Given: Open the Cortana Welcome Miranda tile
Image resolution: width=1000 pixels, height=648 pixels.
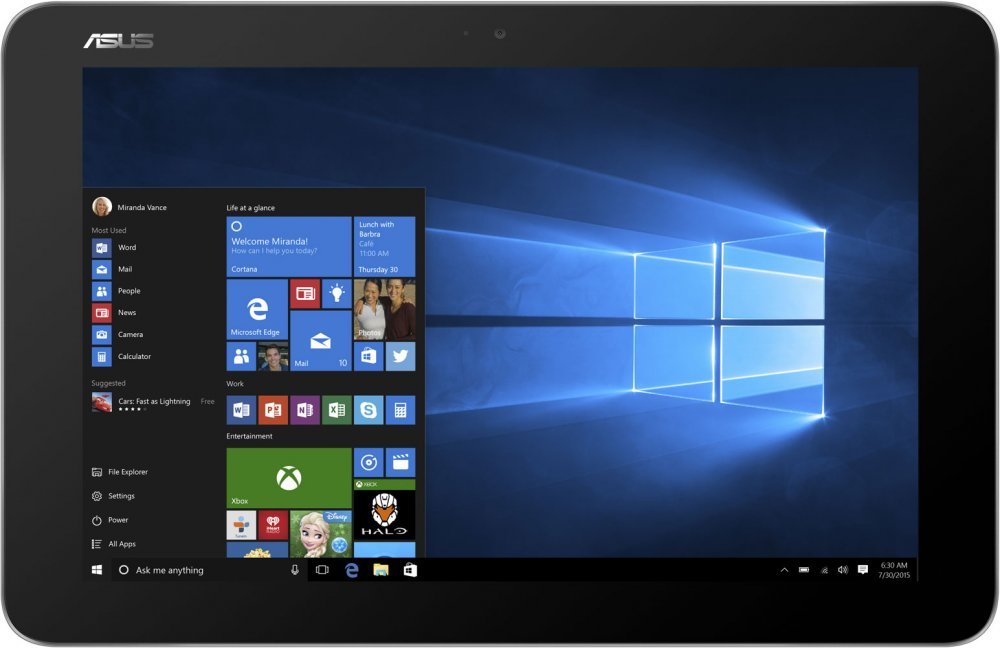Looking at the screenshot, I should coord(289,246).
